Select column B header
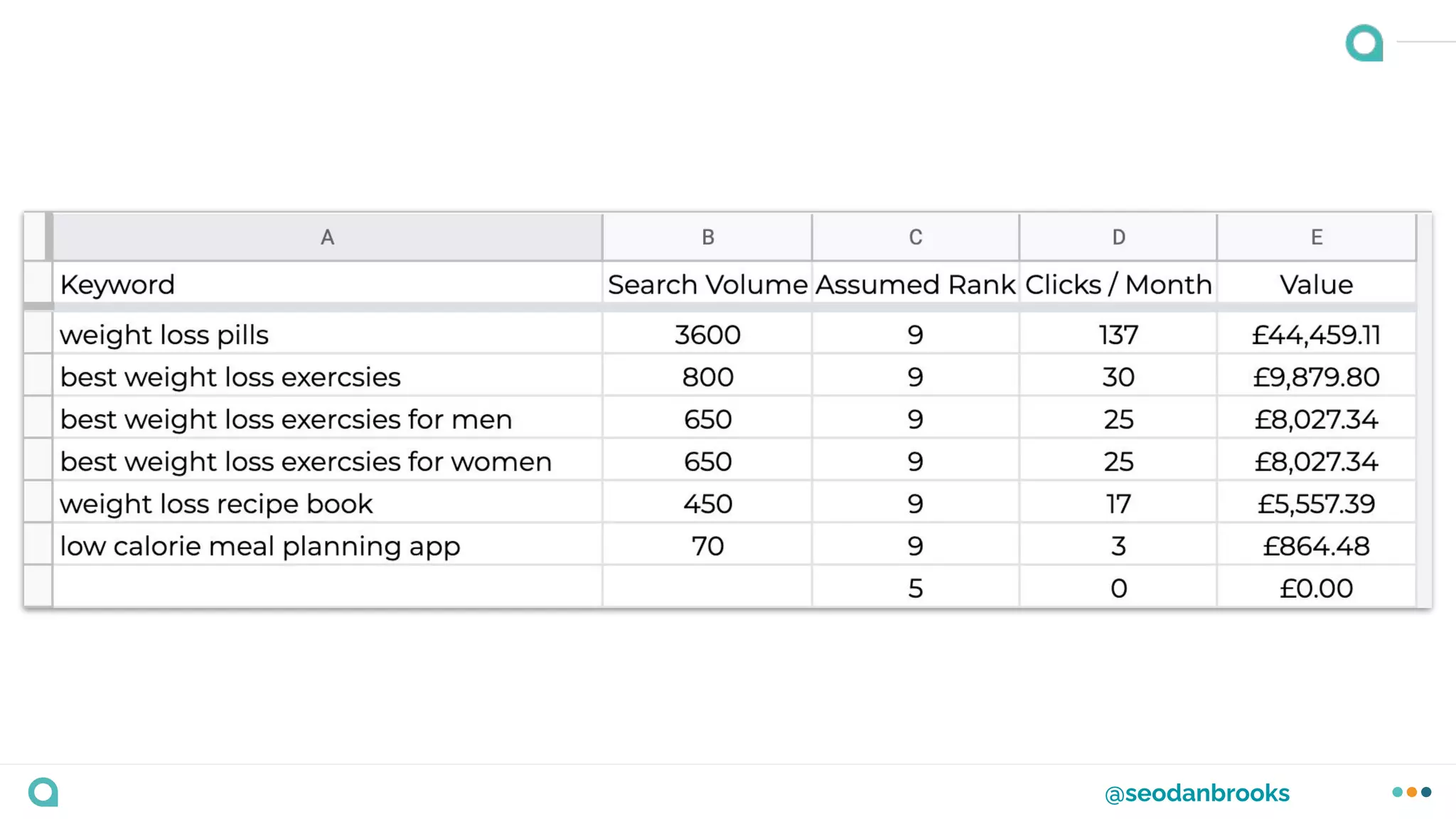 click(x=707, y=237)
